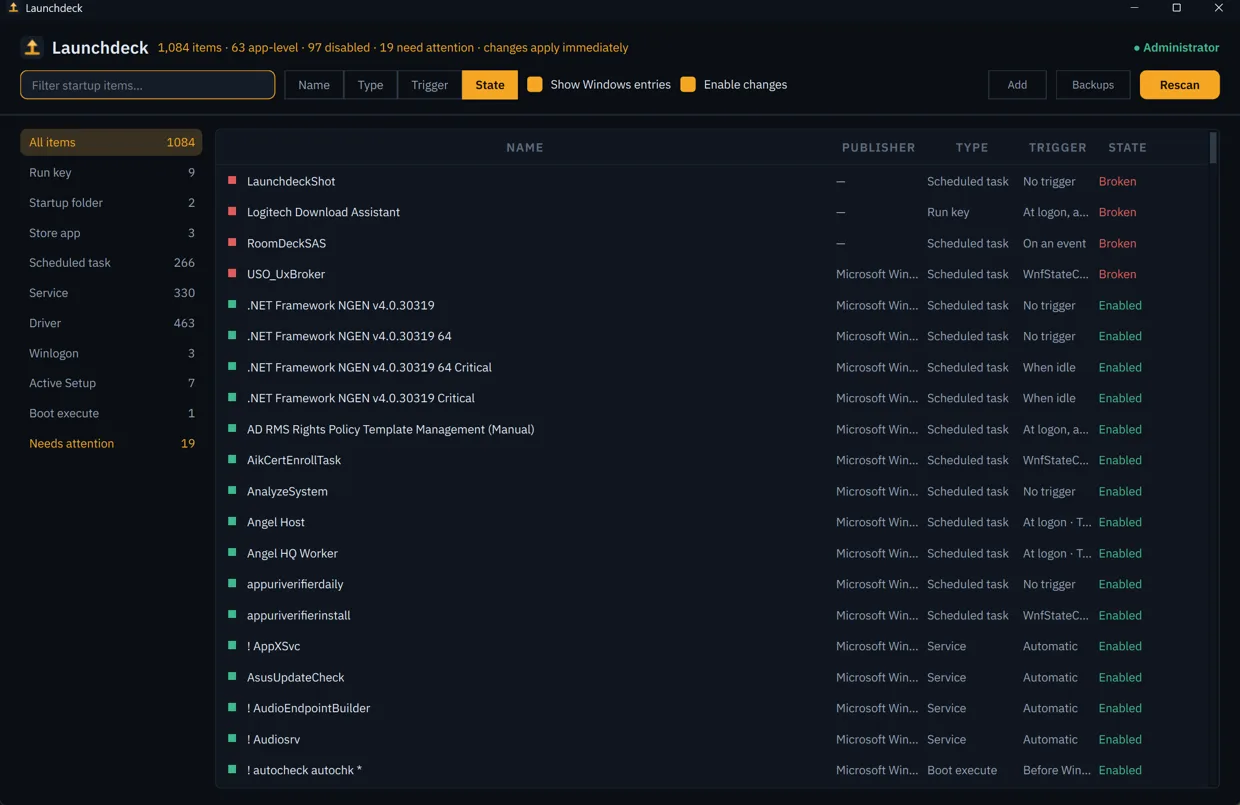Click the orange Rescan button
The image size is (1240, 805).
1180,85
